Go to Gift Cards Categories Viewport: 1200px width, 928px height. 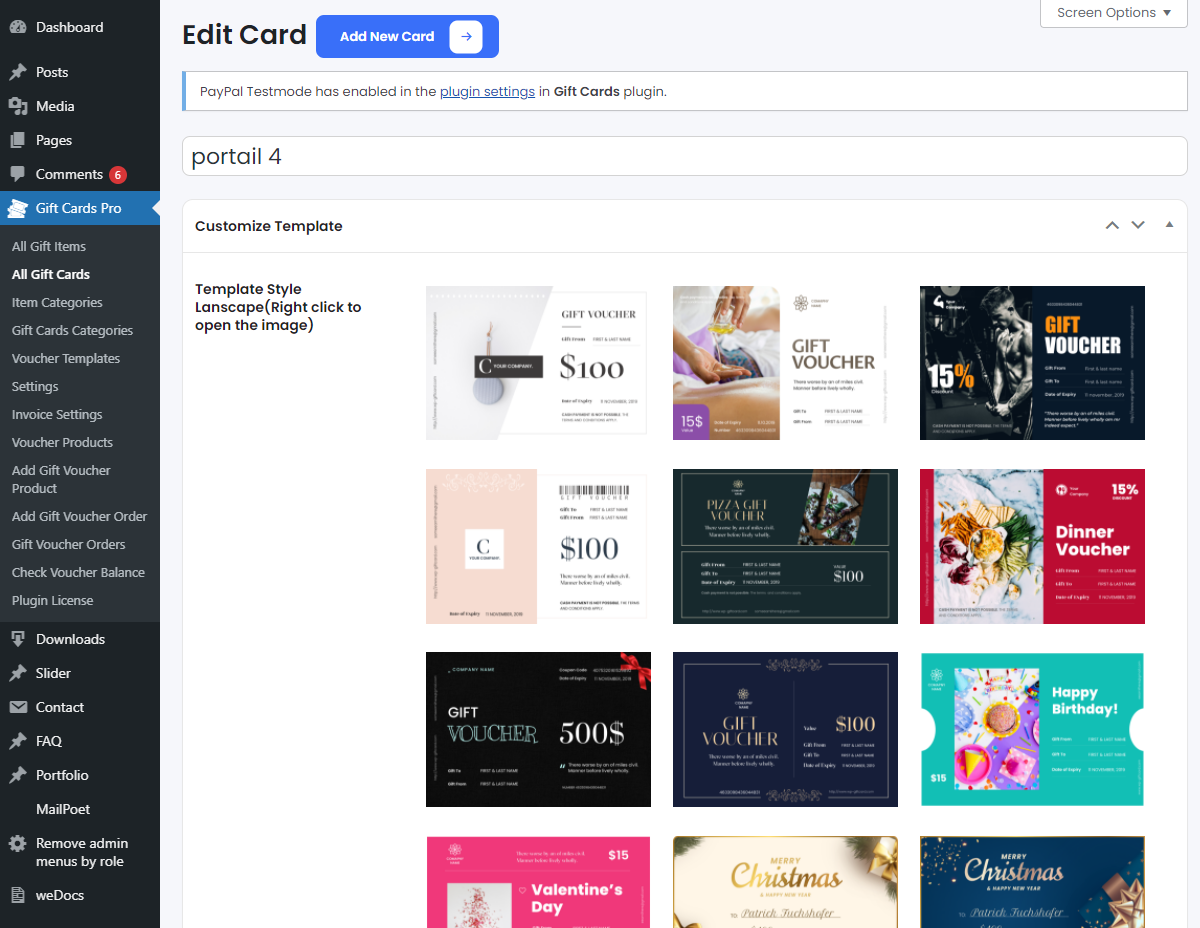[x=72, y=330]
